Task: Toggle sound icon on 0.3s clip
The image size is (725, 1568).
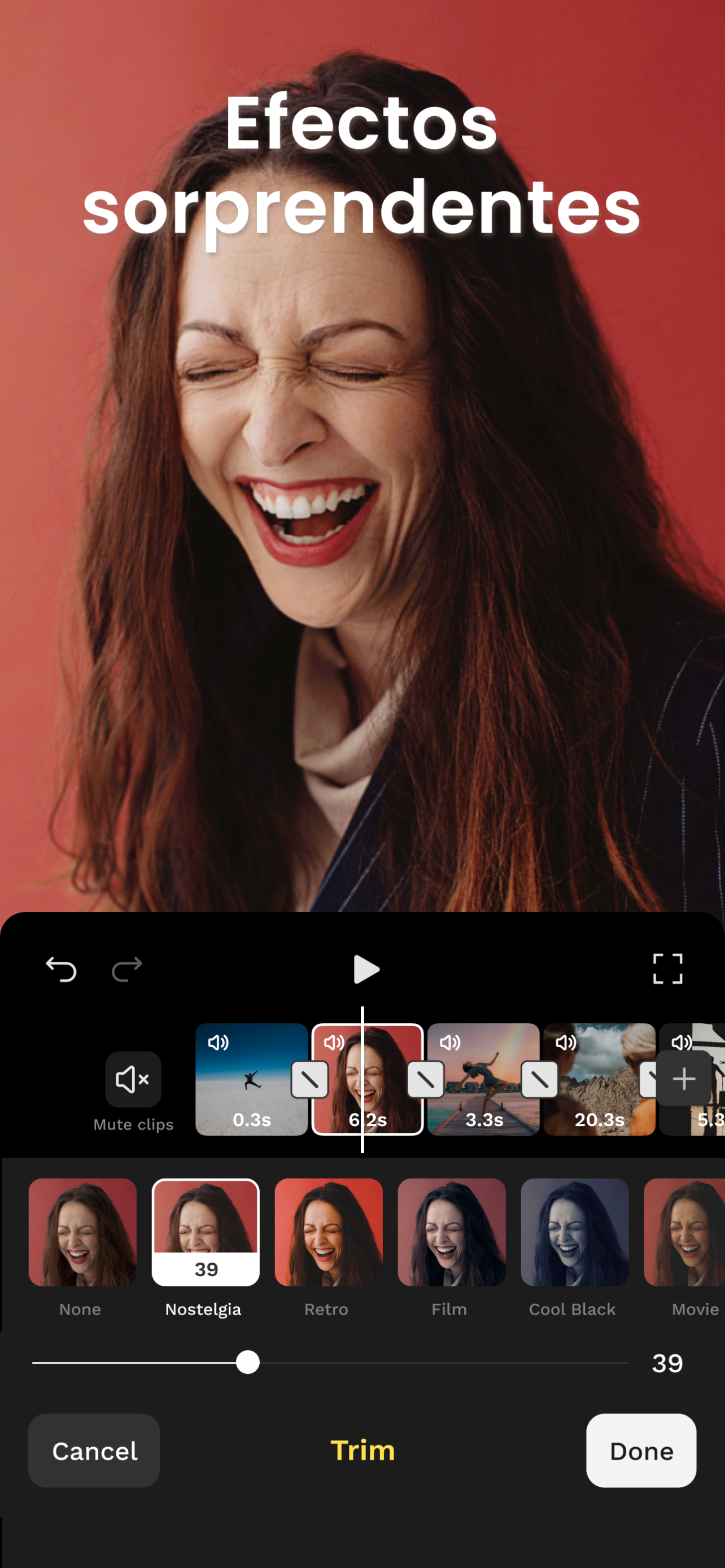Action: coord(218,1043)
